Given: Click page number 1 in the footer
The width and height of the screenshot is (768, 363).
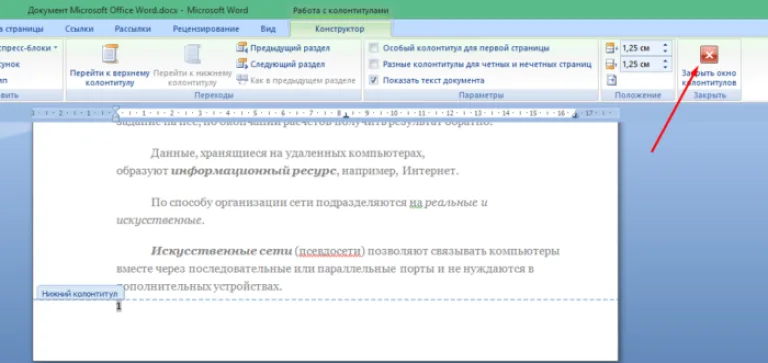Looking at the screenshot, I should (118, 306).
